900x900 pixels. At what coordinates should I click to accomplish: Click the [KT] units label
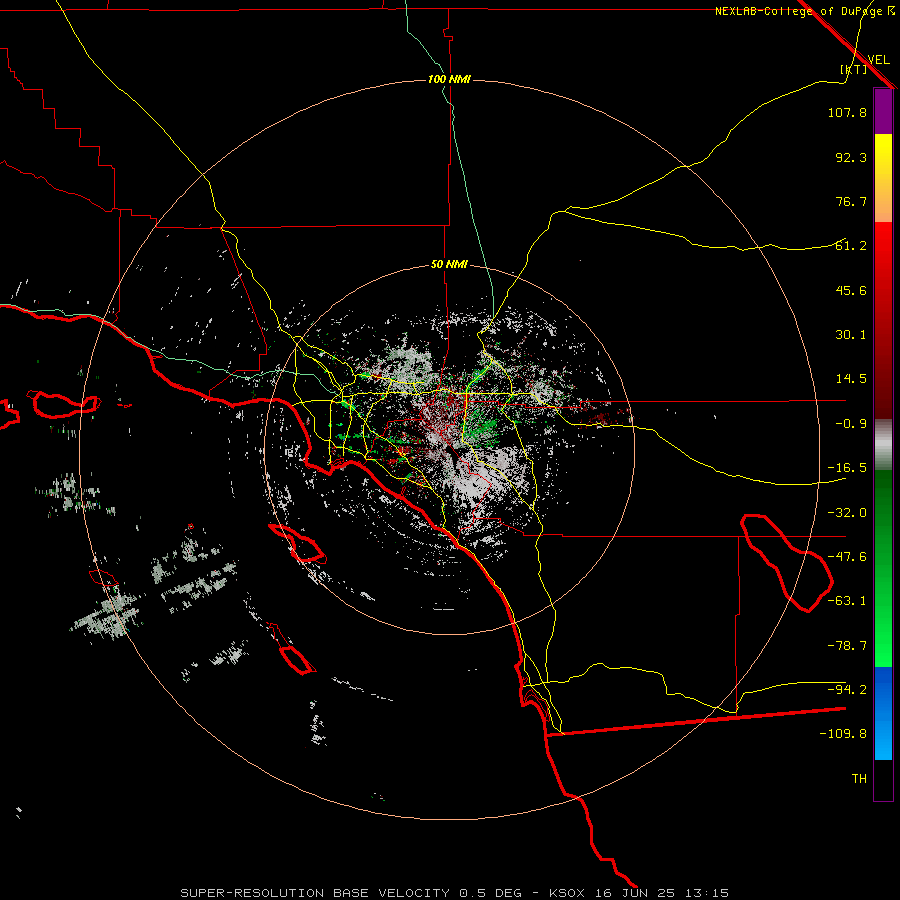pyautogui.click(x=854, y=69)
